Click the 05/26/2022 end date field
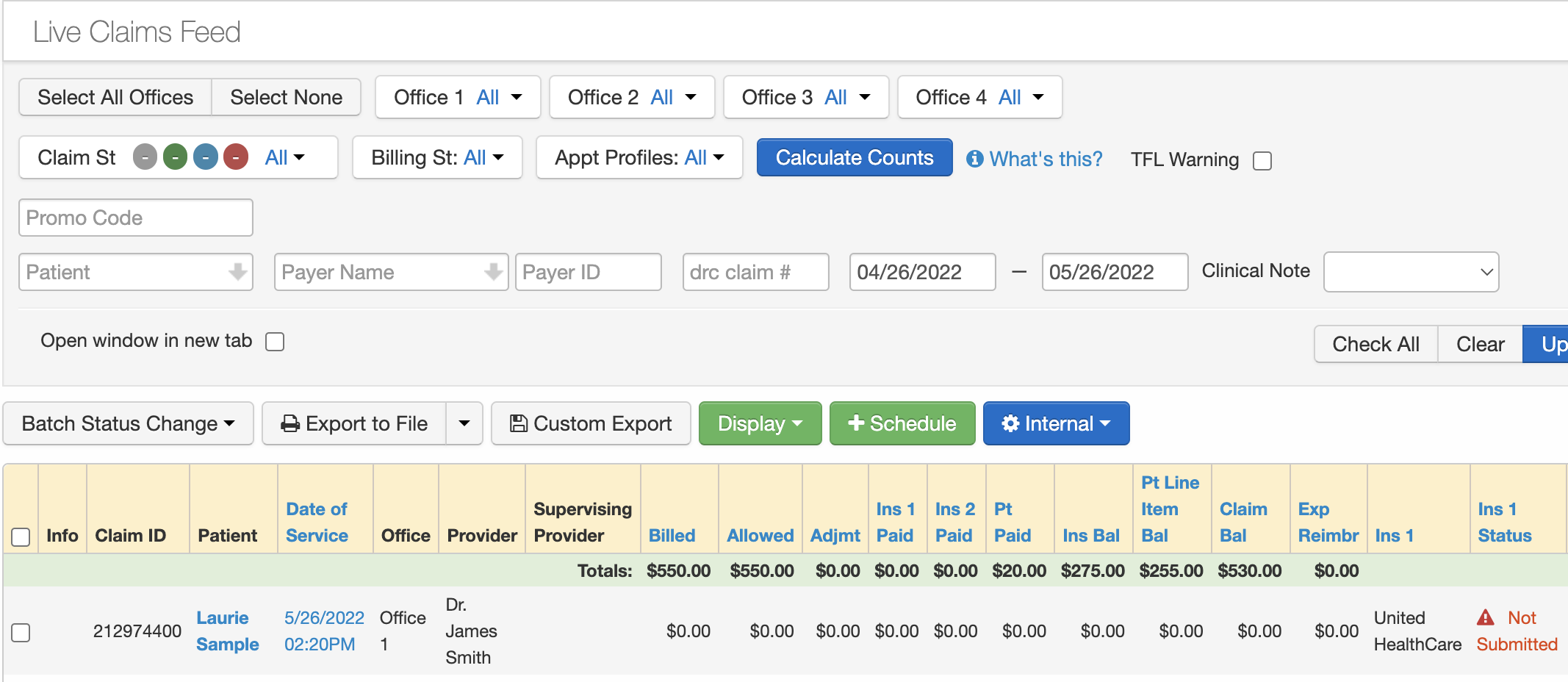This screenshot has width=1568, height=682. (x=1115, y=272)
